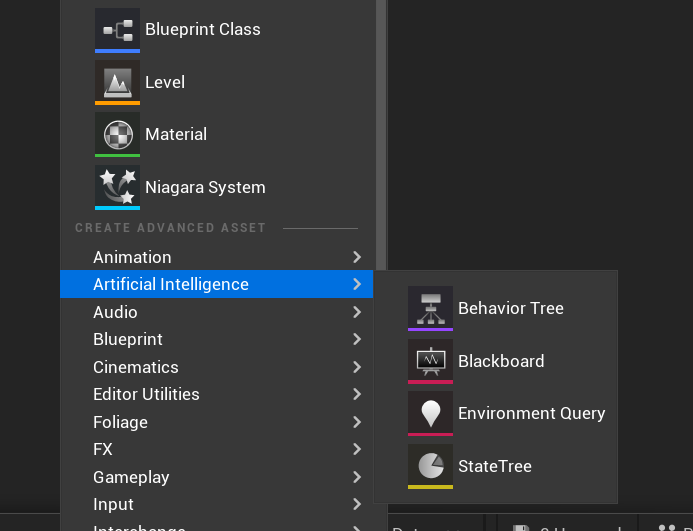Expand the FX chevron arrow

(x=357, y=449)
